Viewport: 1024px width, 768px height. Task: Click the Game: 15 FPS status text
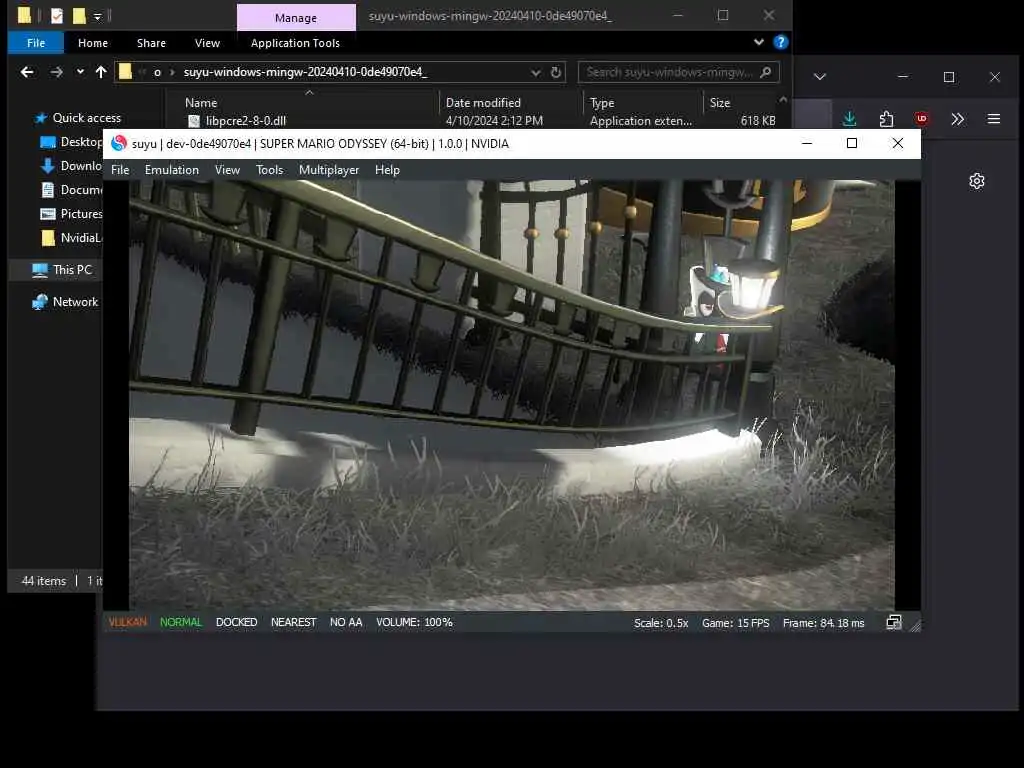(x=735, y=623)
